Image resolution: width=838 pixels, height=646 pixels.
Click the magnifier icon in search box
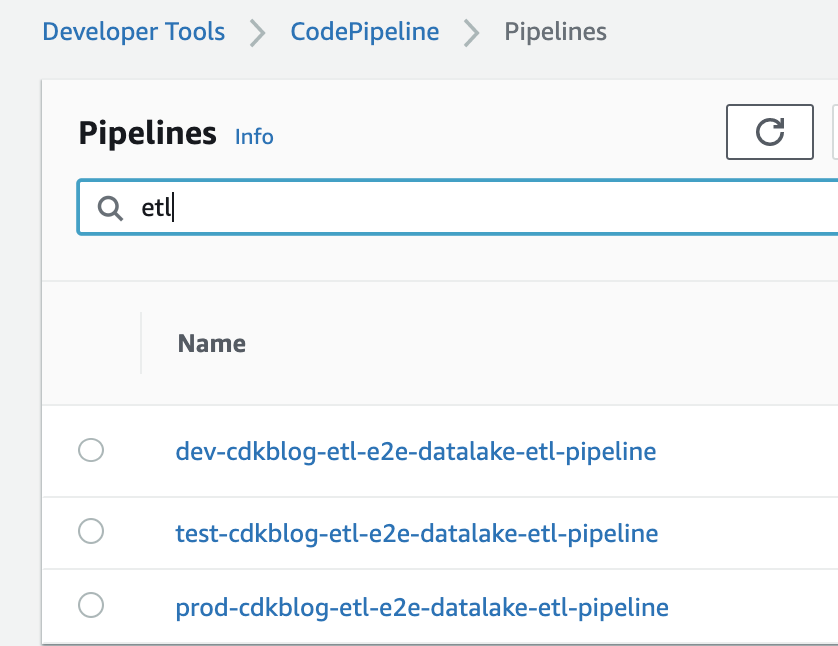tap(109, 207)
